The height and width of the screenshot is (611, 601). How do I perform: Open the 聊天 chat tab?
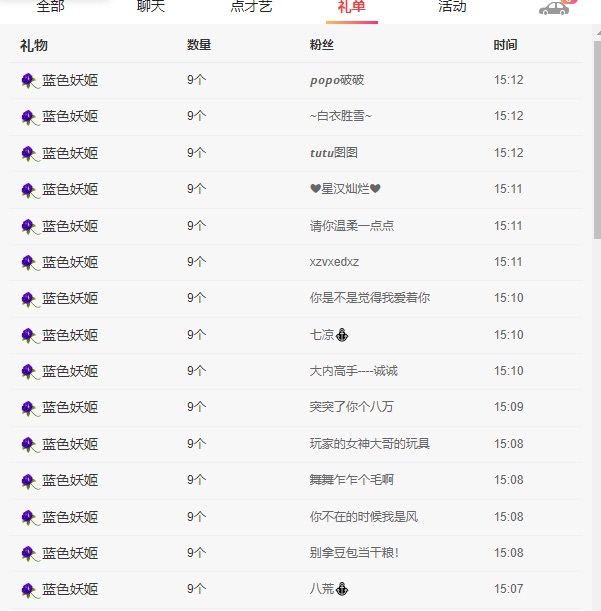[150, 7]
